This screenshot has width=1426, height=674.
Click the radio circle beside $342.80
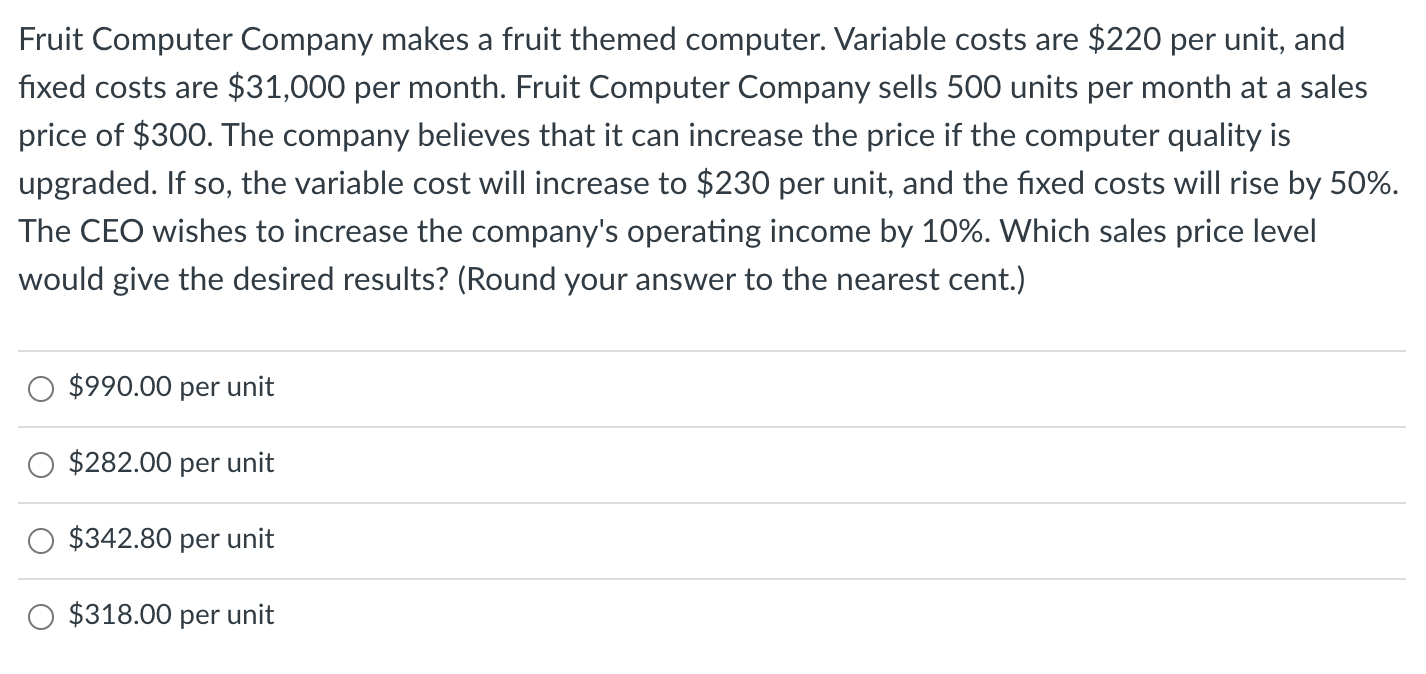(40, 540)
